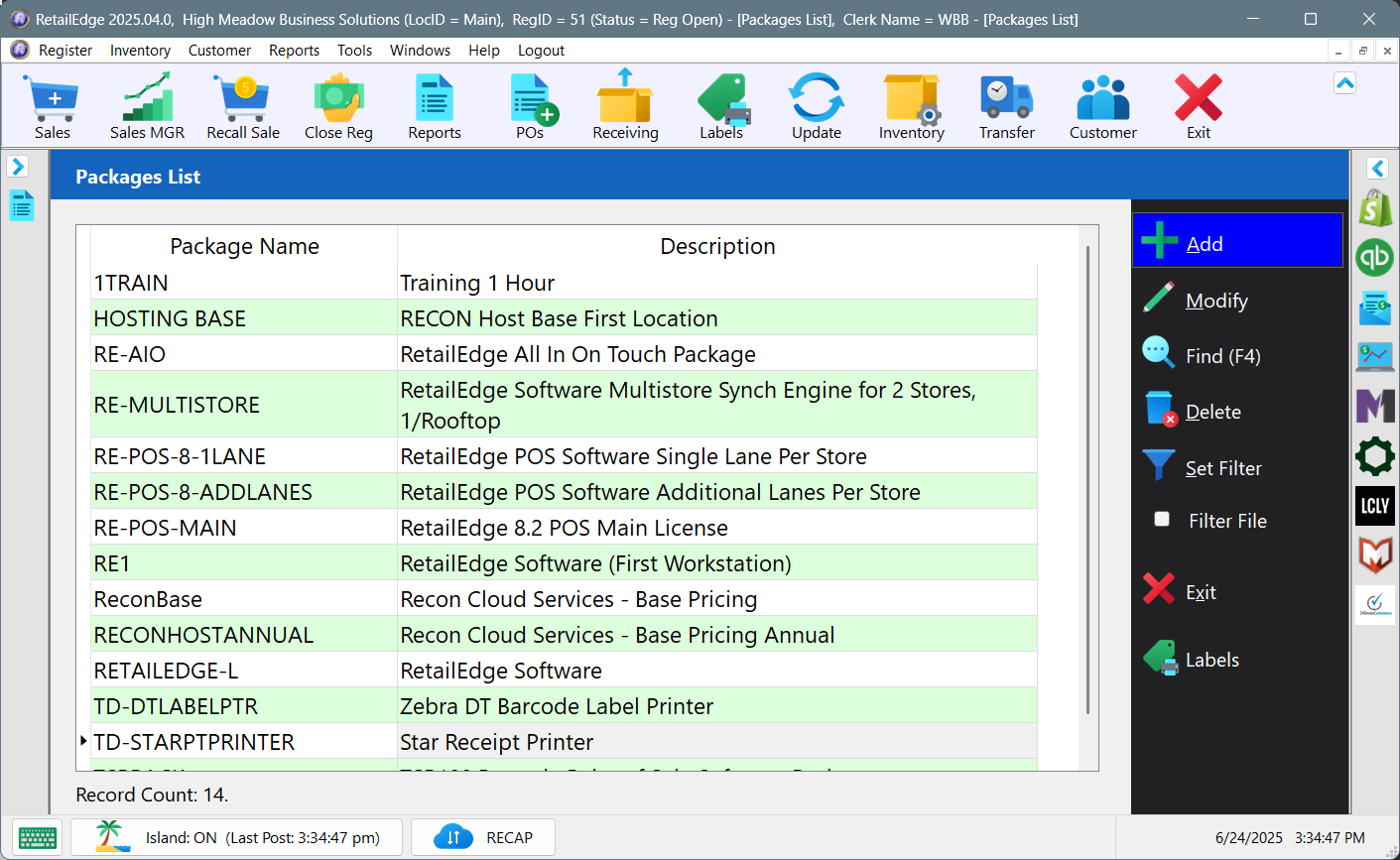
Task: Click the sales chart monitor sidebar icon
Action: tap(1375, 356)
